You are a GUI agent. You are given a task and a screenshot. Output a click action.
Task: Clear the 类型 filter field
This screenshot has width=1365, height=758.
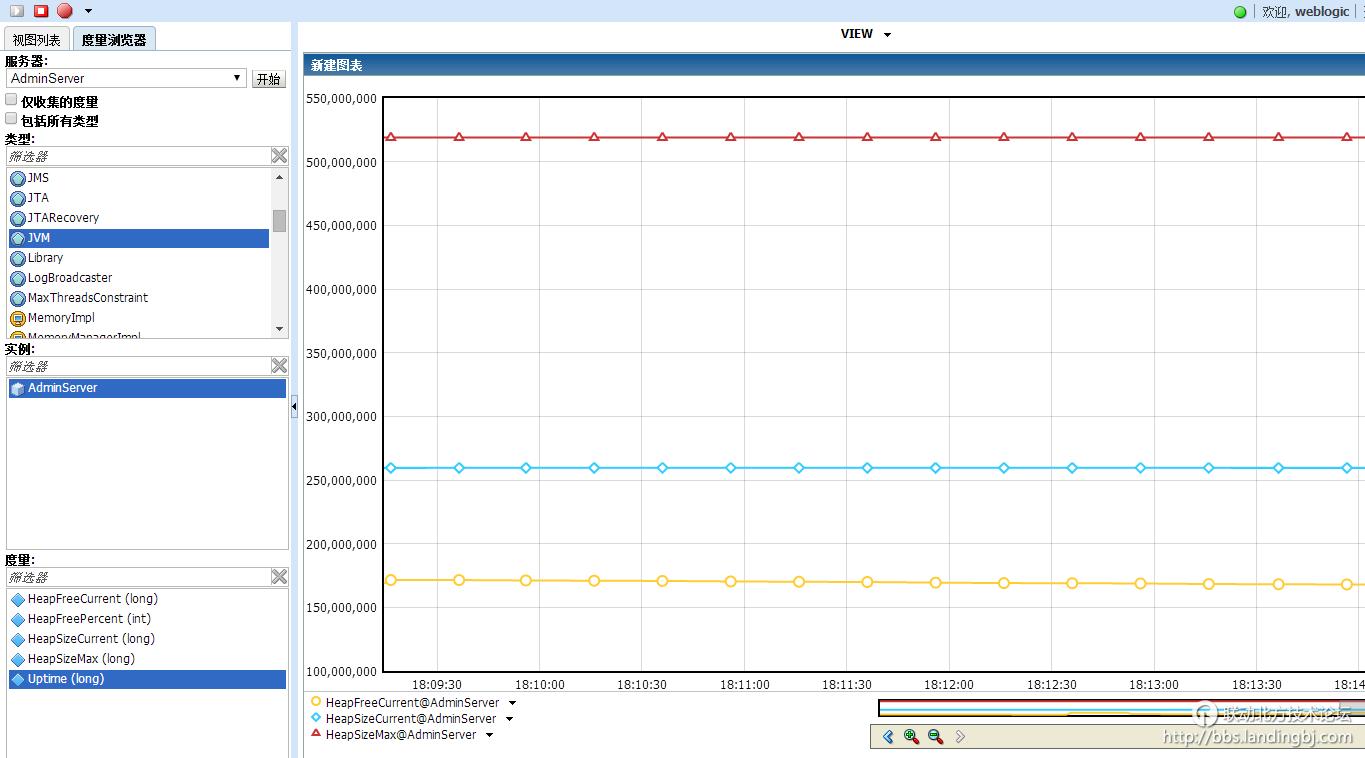[x=279, y=155]
